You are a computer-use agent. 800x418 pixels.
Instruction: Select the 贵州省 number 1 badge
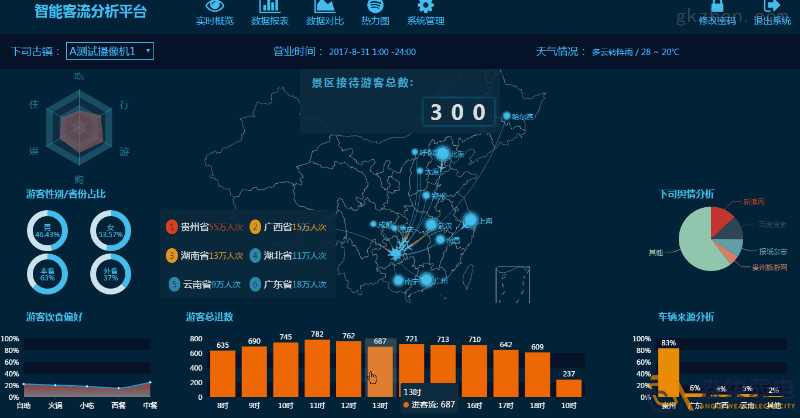pyautogui.click(x=172, y=227)
